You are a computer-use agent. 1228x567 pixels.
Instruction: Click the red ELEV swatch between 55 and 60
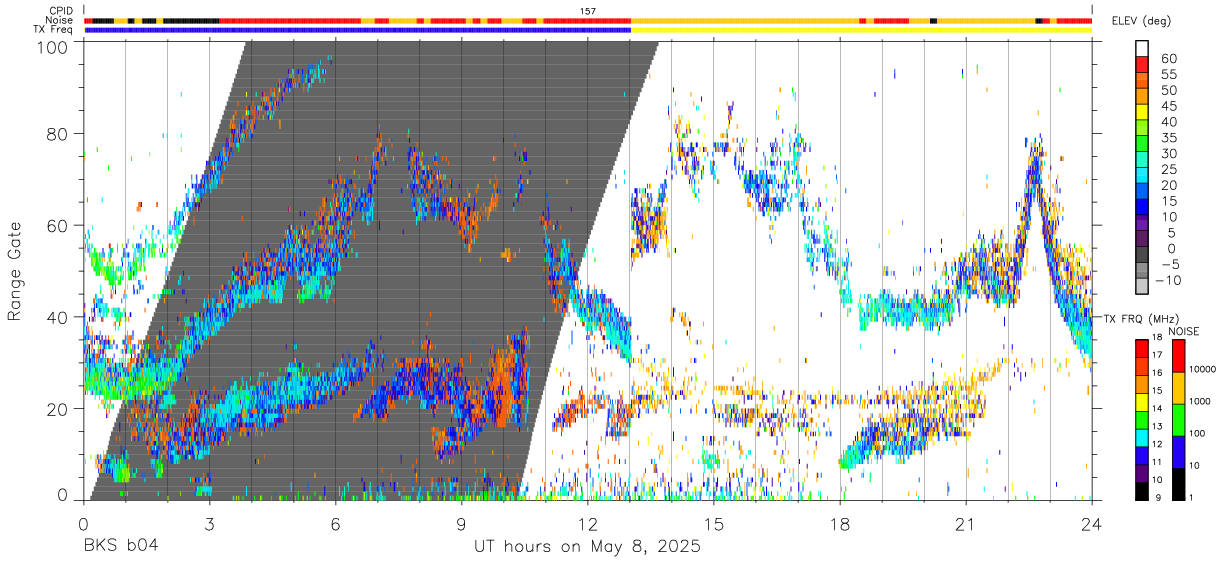pyautogui.click(x=1142, y=64)
